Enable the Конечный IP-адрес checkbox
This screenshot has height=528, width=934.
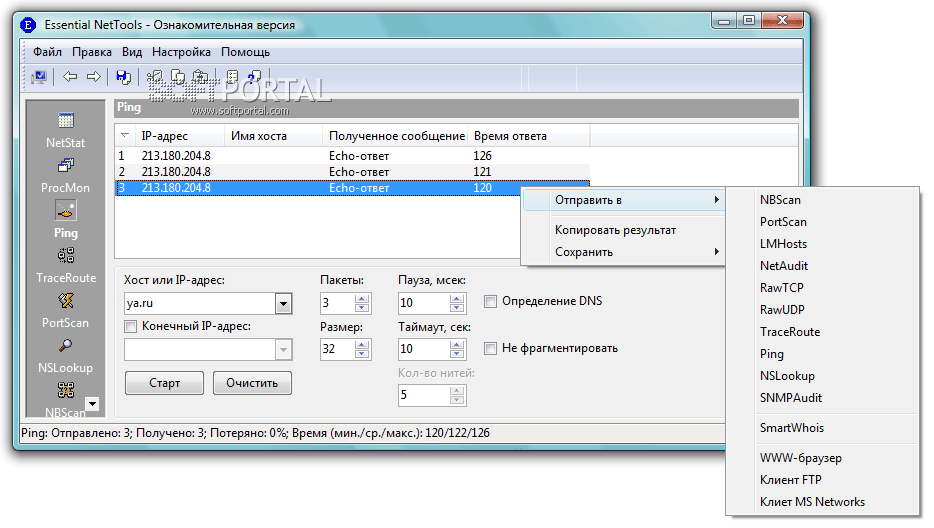(130, 327)
